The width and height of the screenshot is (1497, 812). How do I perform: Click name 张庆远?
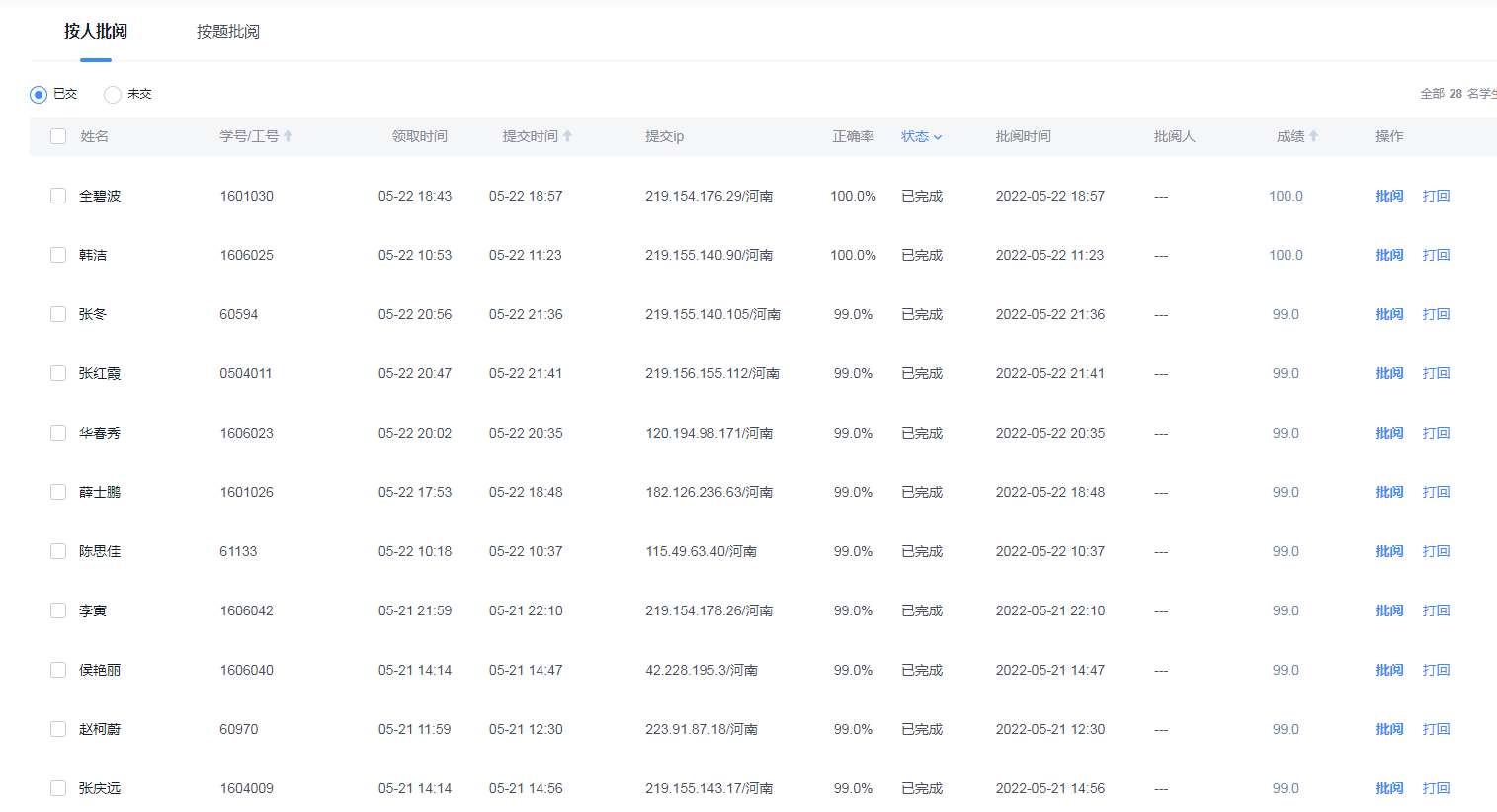pos(100,788)
